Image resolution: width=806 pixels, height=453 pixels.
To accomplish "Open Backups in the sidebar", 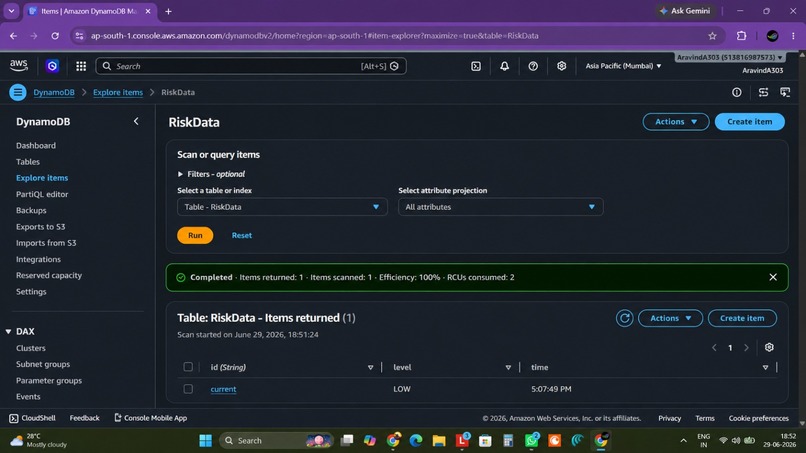I will pyautogui.click(x=31, y=210).
